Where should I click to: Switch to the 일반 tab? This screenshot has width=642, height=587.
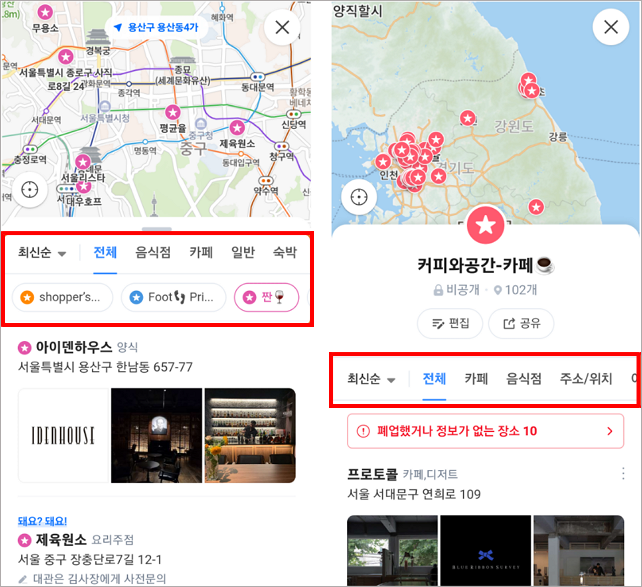tap(243, 252)
